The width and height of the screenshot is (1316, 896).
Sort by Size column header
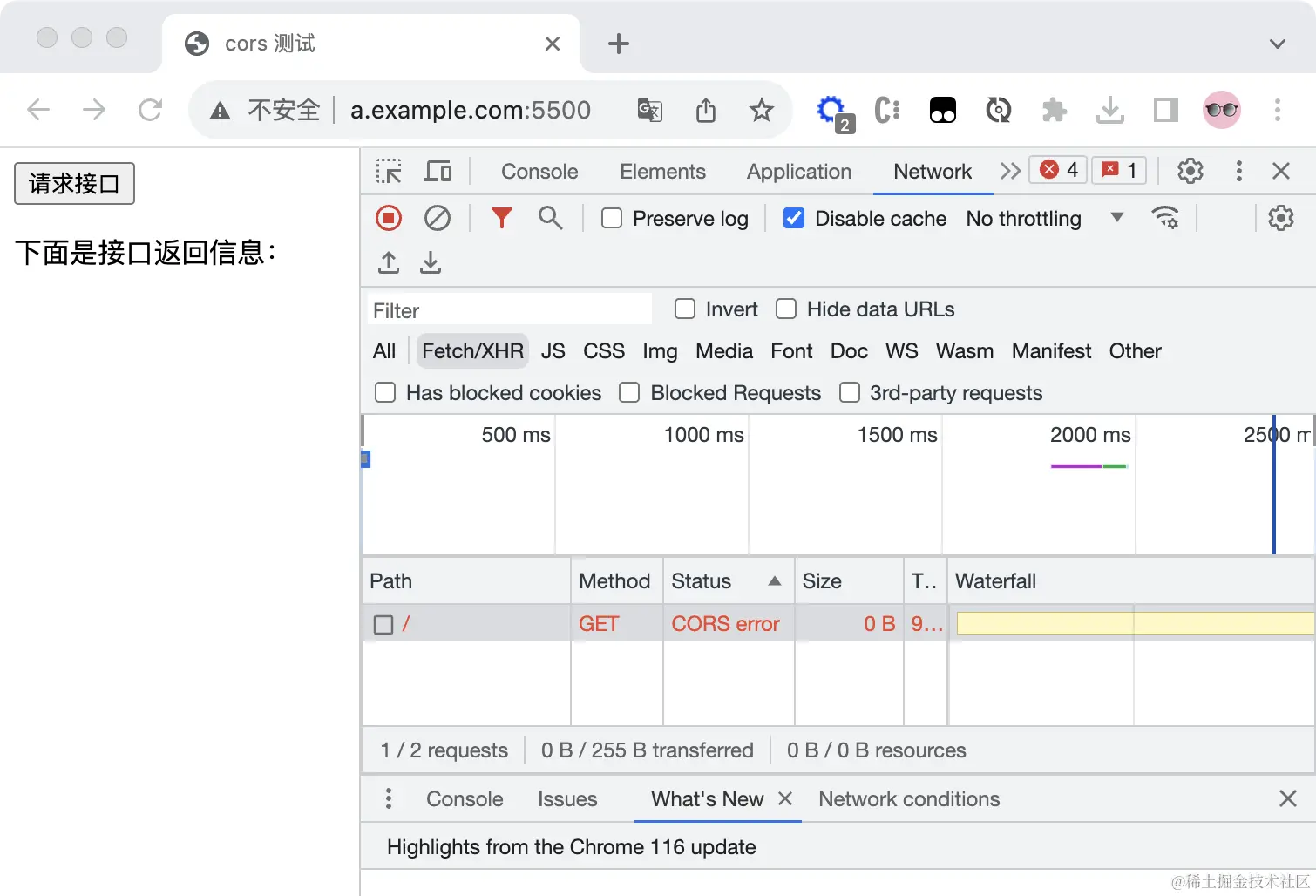click(849, 580)
